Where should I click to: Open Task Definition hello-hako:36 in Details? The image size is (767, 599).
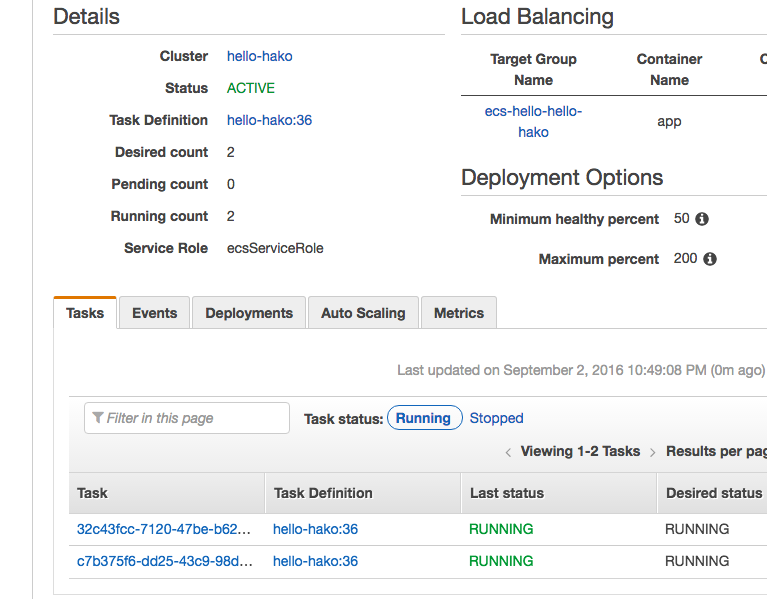point(270,120)
